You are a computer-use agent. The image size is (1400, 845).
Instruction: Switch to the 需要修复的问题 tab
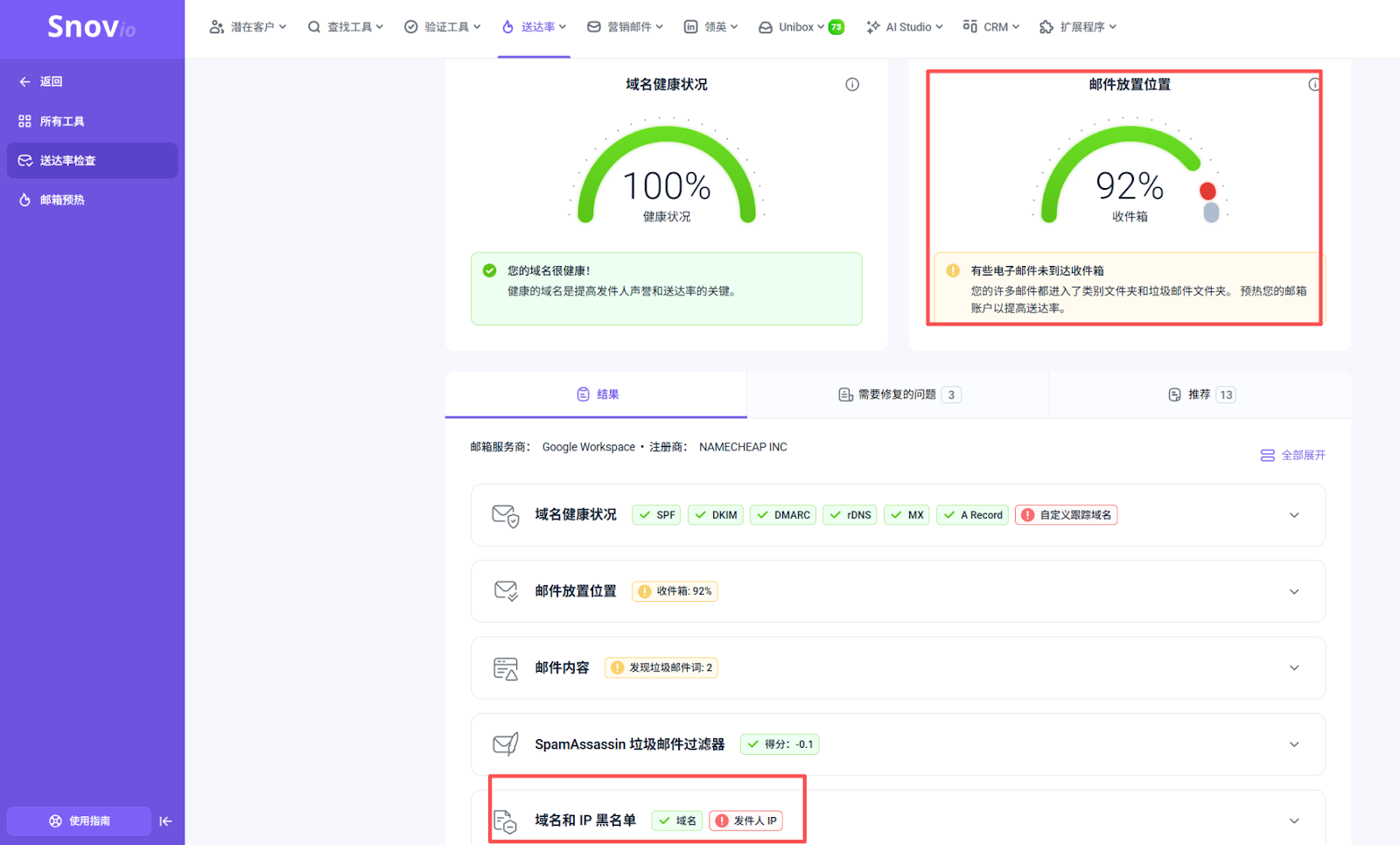pos(897,395)
